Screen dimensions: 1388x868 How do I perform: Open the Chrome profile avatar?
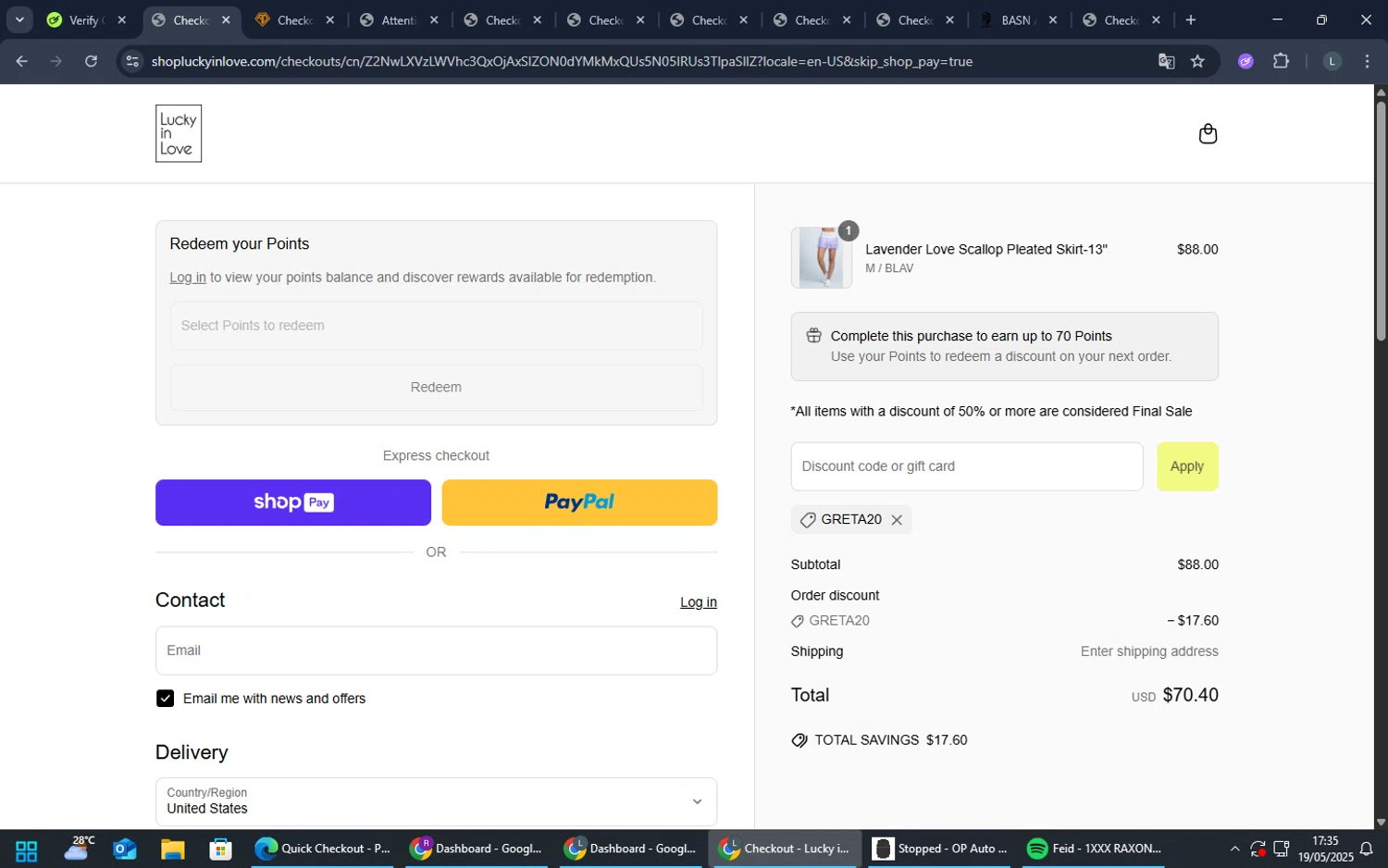pos(1332,61)
